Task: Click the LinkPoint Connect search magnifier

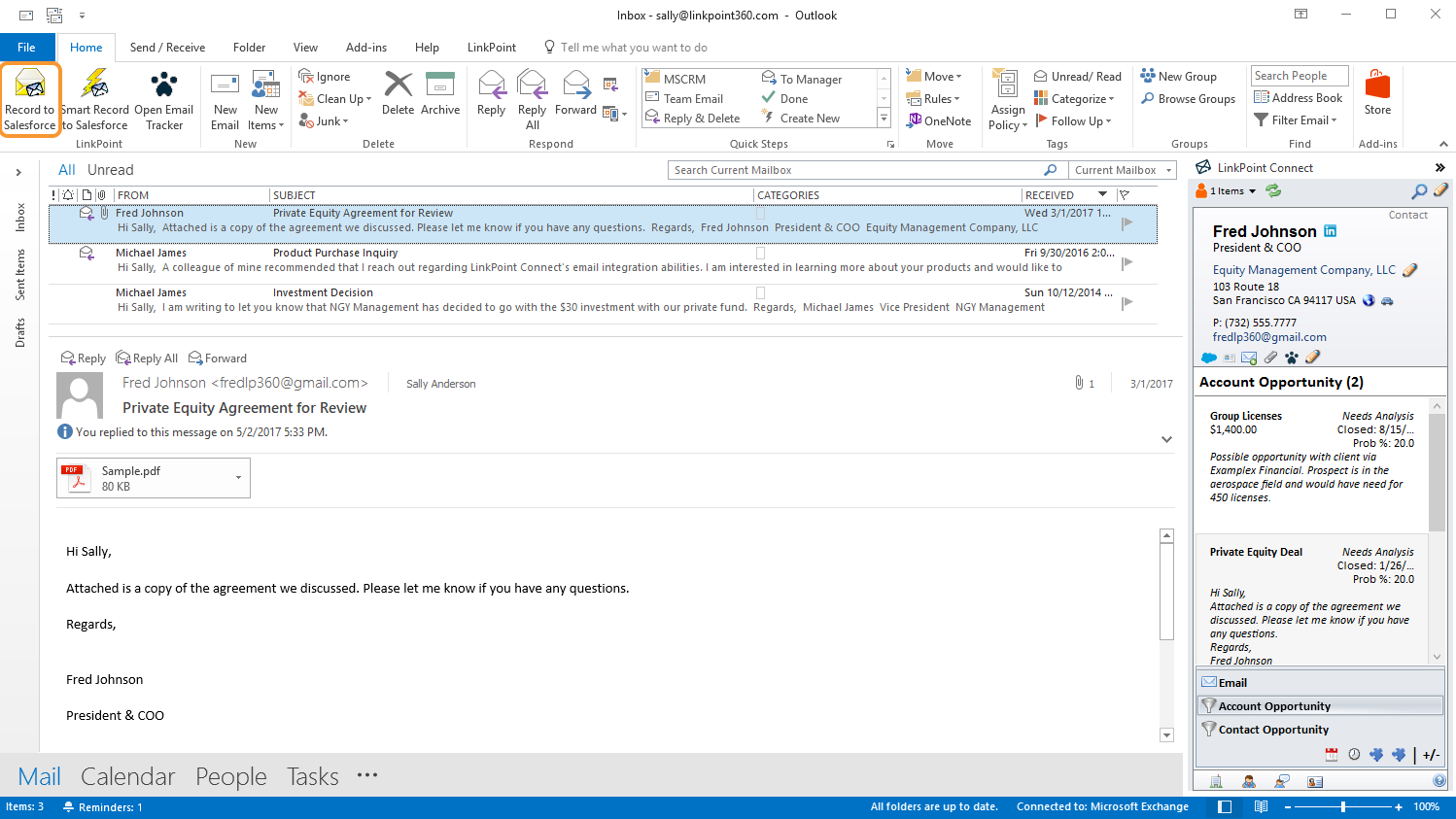Action: 1420,190
